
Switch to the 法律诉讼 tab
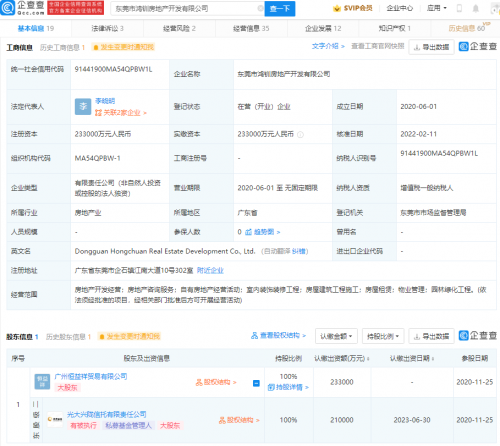(x=107, y=28)
